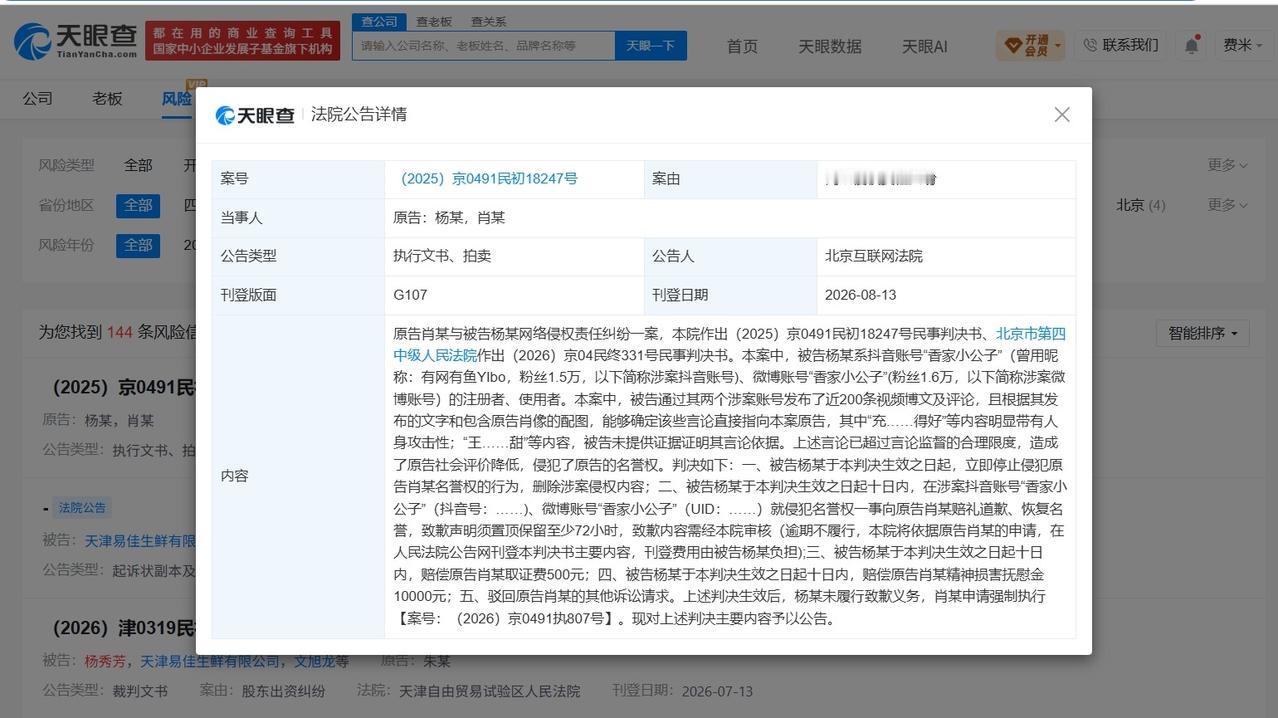Open the 智能排序 sort dropdown
The height and width of the screenshot is (718, 1278).
[1202, 333]
